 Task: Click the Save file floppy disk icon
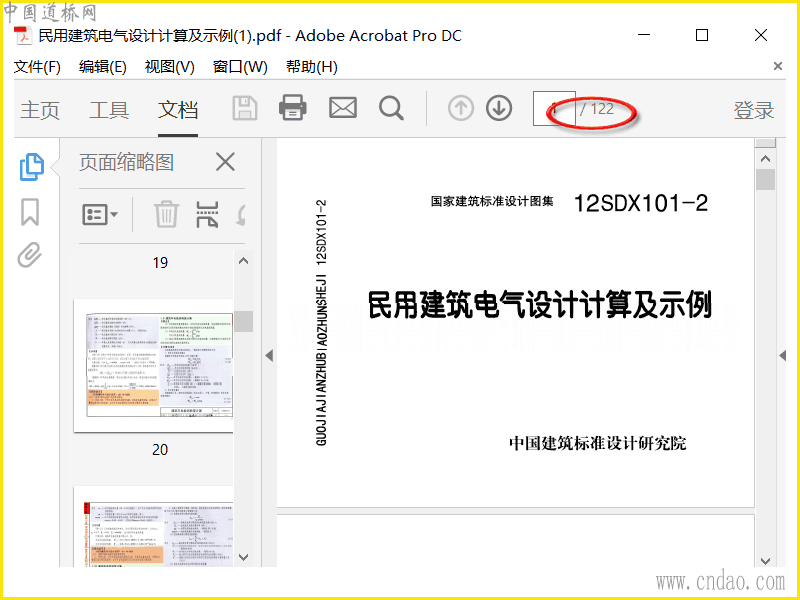point(245,108)
